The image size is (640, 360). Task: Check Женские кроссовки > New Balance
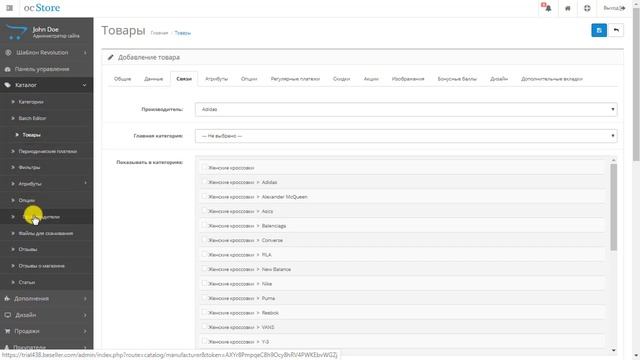point(204,269)
